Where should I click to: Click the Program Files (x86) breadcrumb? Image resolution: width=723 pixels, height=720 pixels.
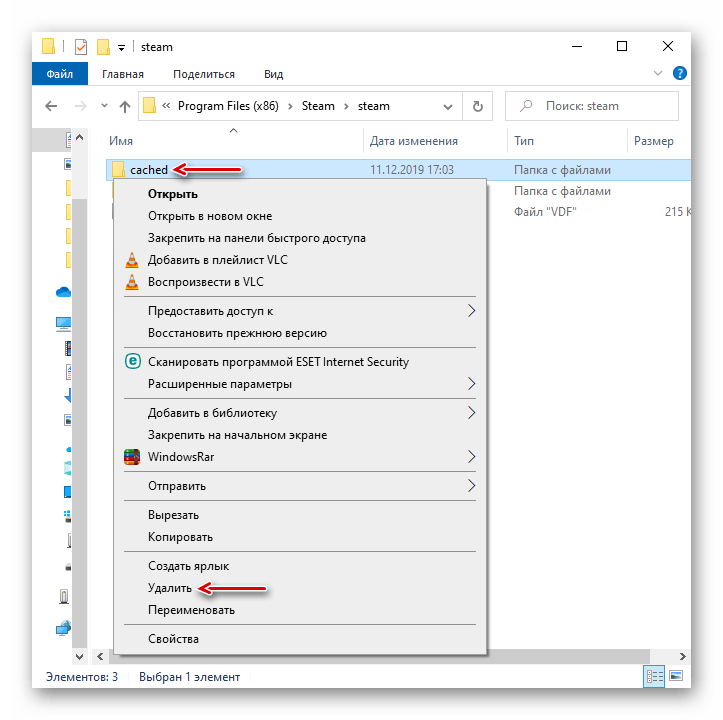pos(228,106)
